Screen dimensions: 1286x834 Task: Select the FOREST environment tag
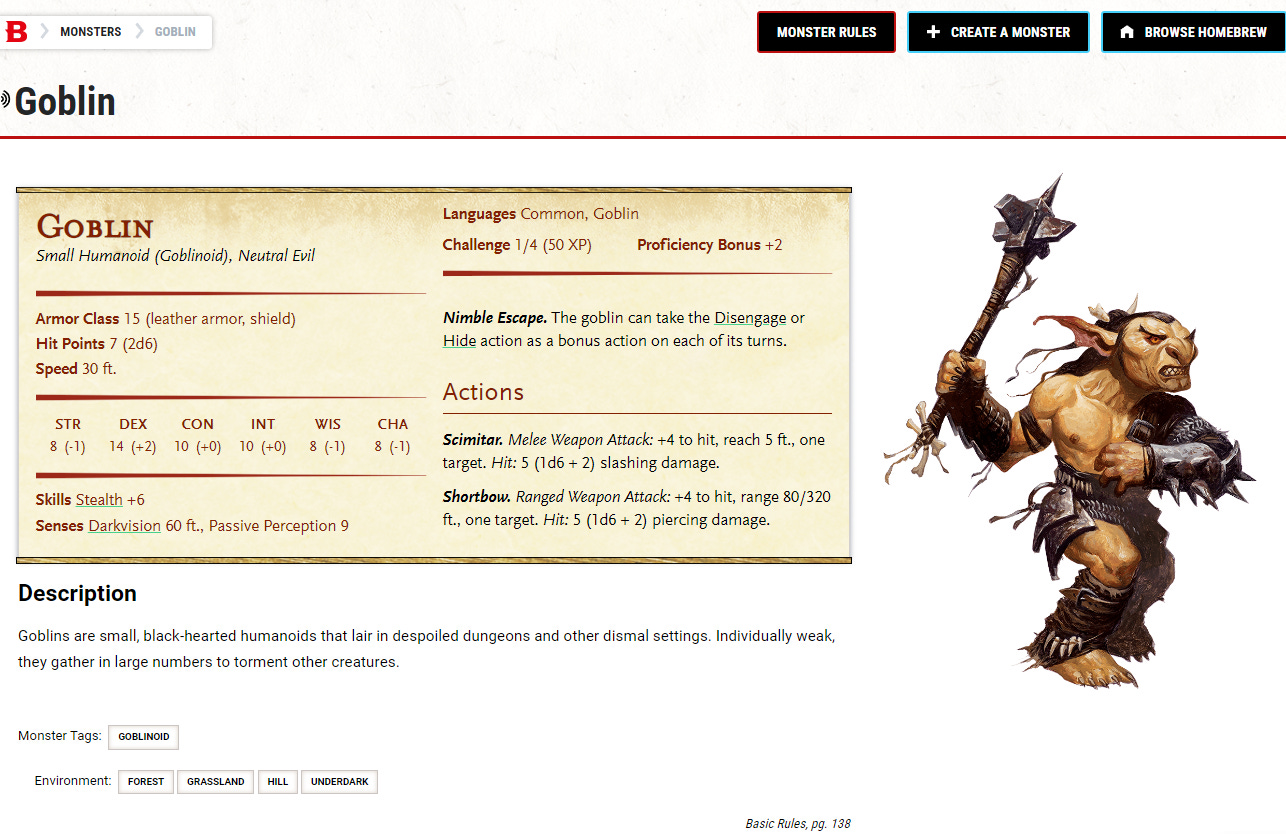pyautogui.click(x=145, y=782)
